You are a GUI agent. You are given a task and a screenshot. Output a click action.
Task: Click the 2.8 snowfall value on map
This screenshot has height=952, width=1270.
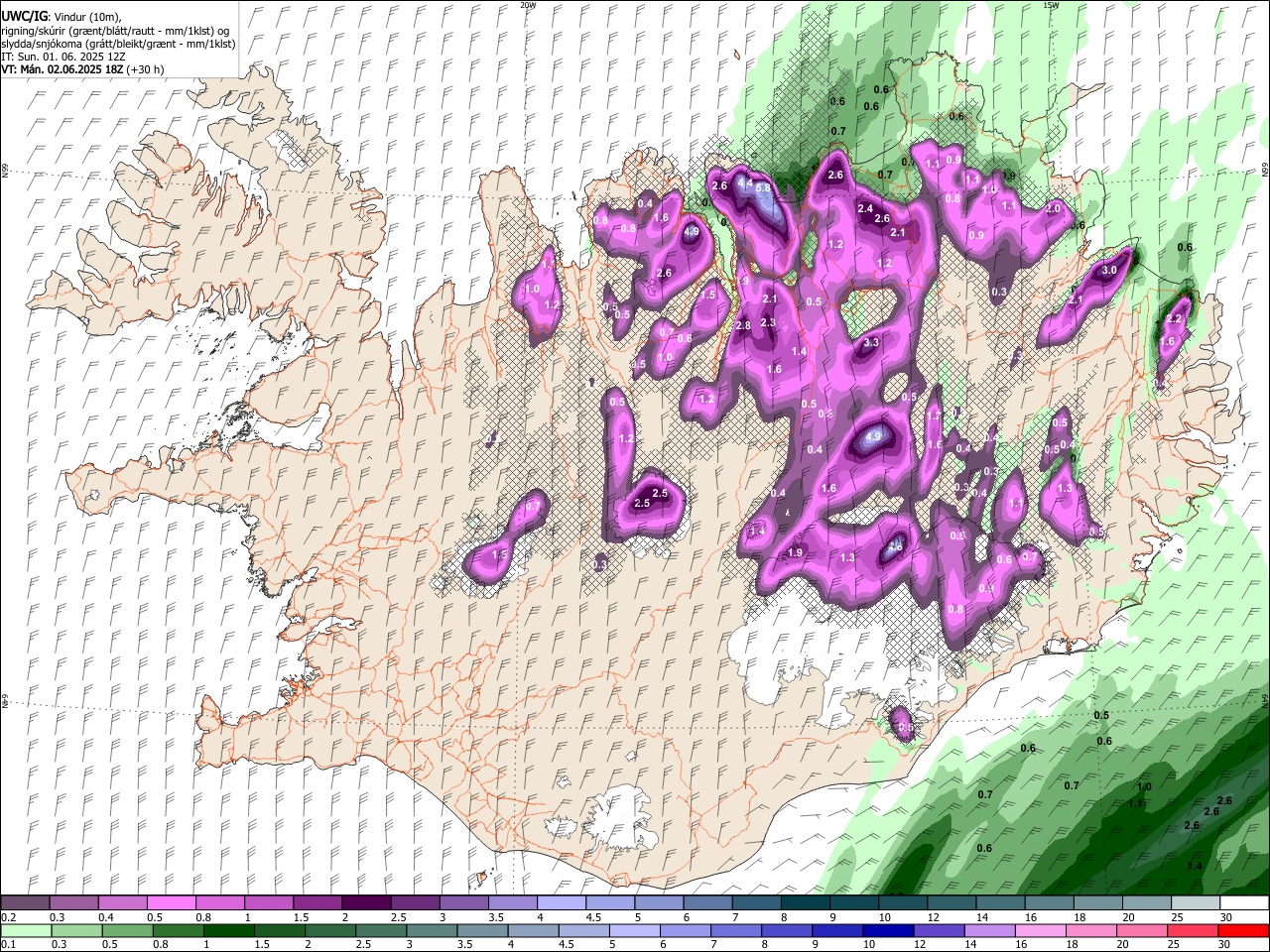tap(743, 326)
